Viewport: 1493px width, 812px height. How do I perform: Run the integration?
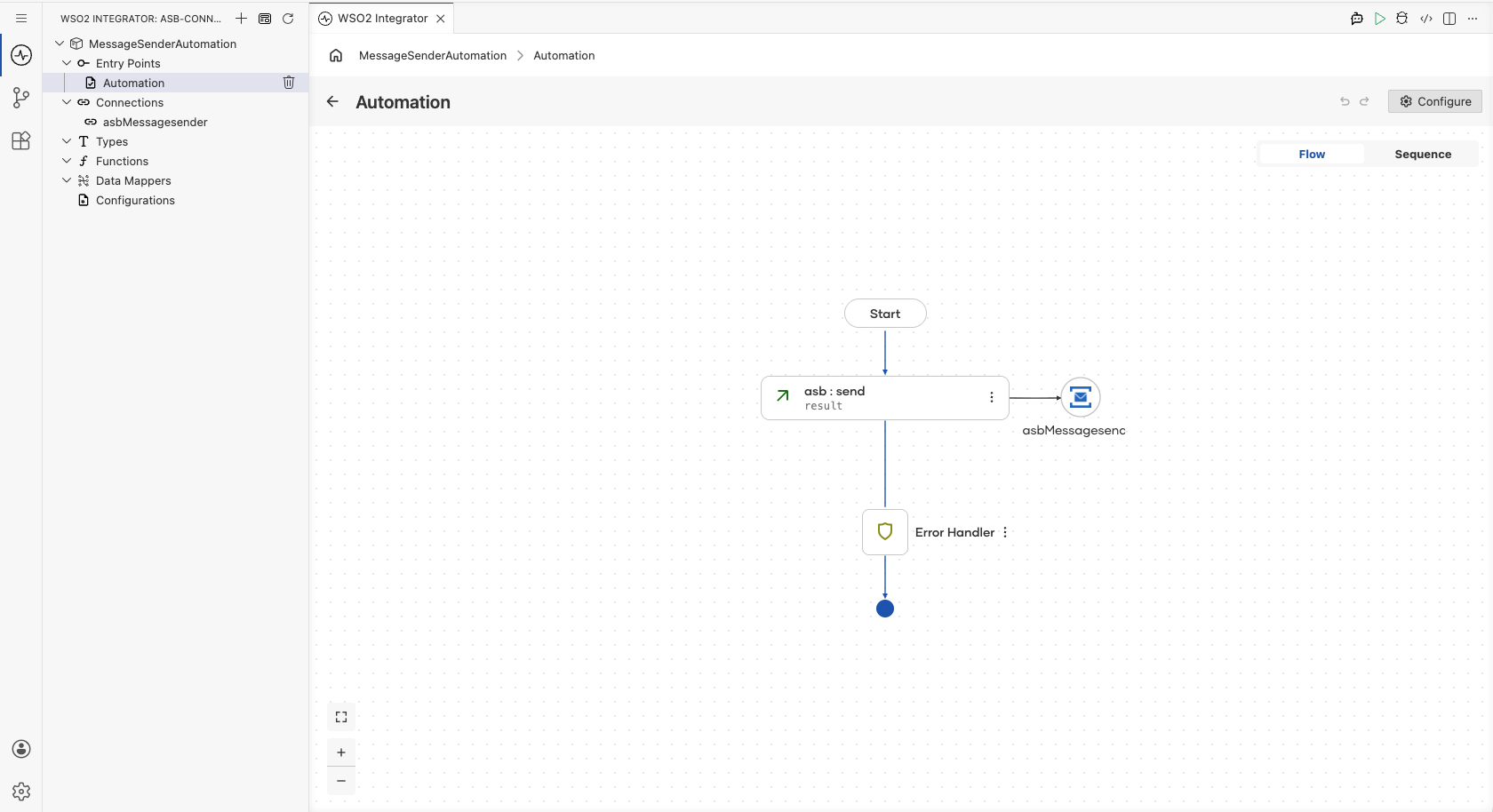[x=1380, y=18]
